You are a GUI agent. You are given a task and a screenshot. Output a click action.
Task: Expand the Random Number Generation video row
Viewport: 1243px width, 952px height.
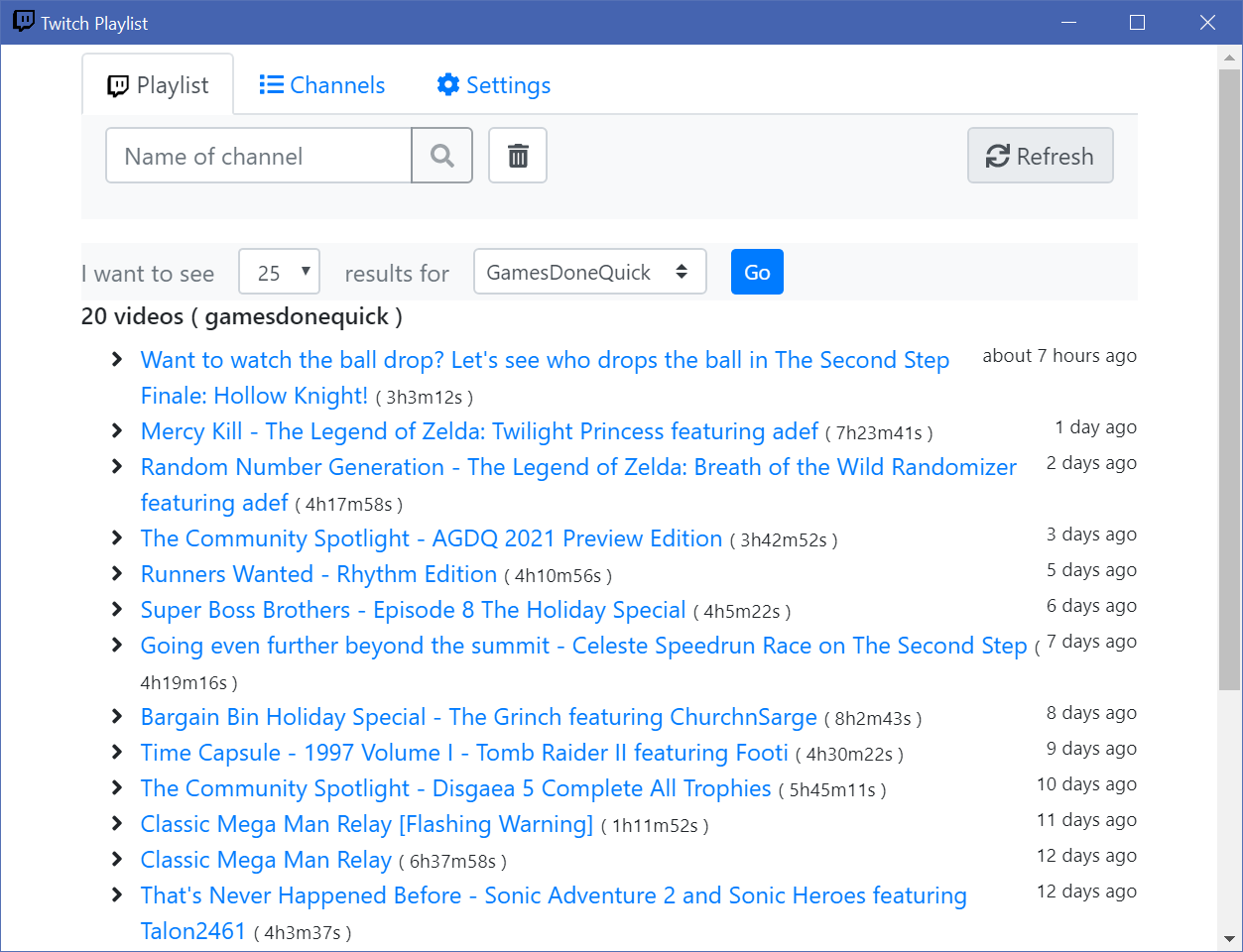tap(117, 467)
